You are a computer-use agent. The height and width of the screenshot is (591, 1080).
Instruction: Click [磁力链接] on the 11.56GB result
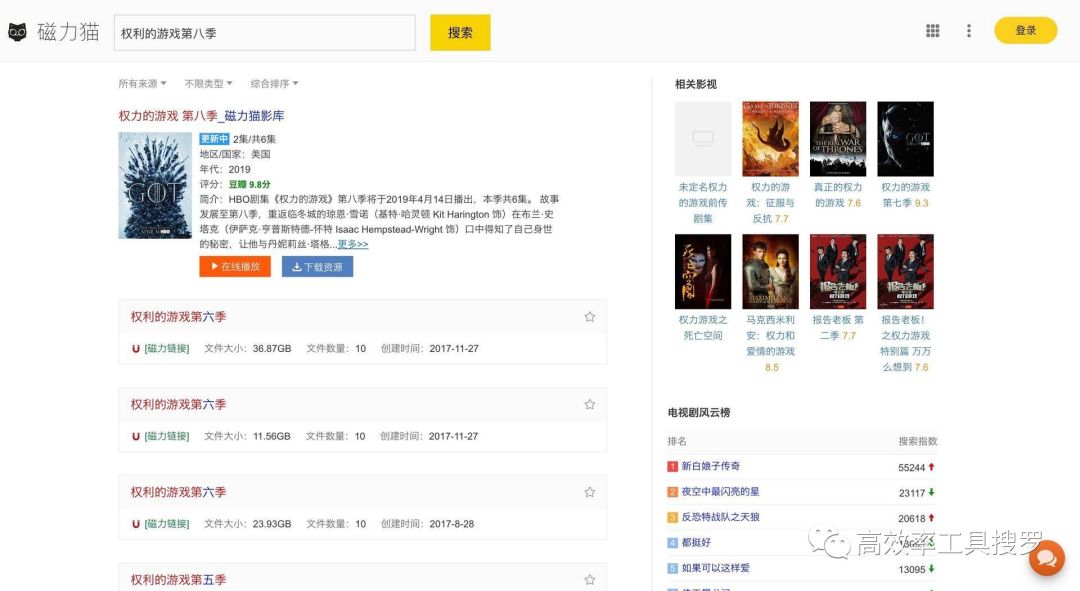167,436
